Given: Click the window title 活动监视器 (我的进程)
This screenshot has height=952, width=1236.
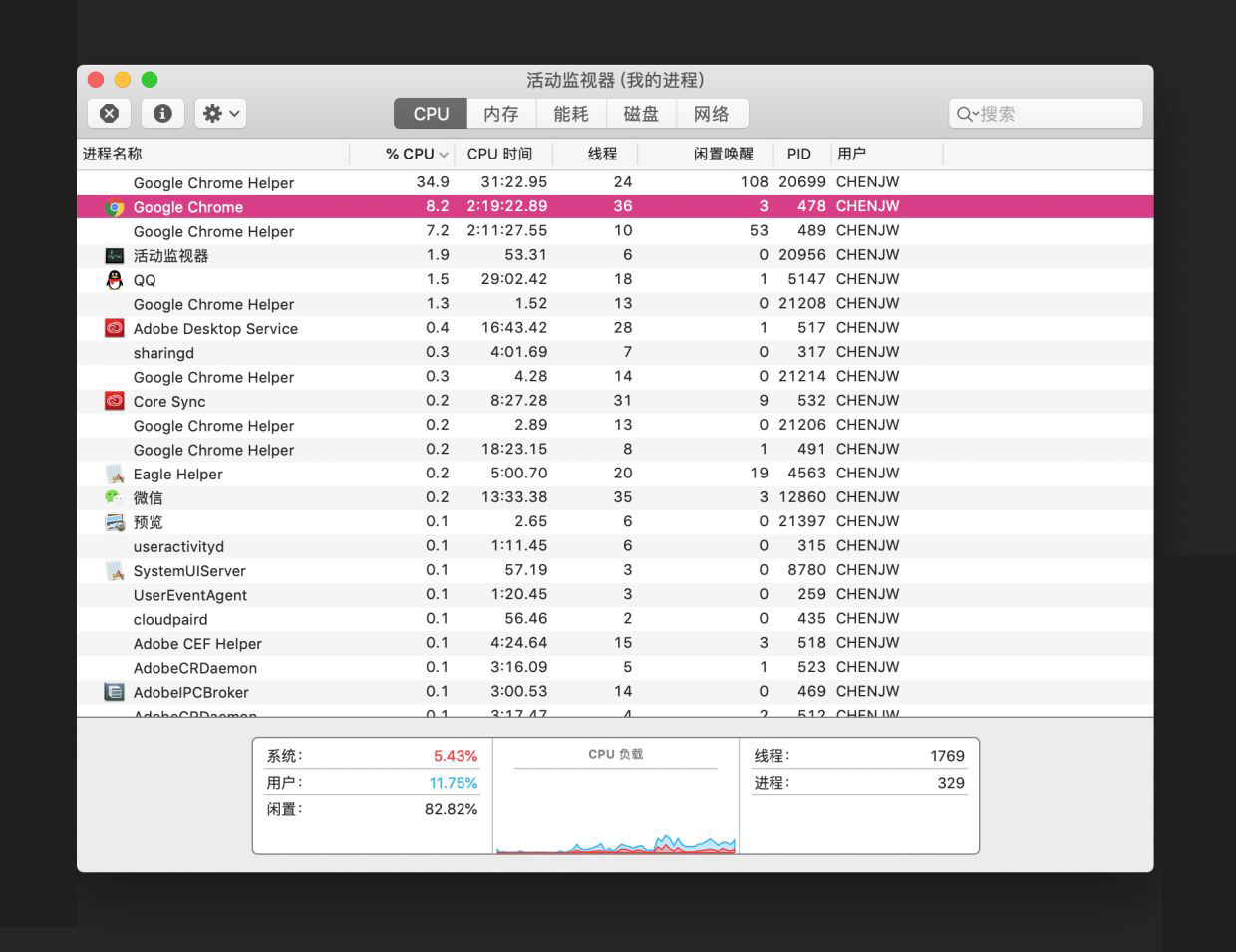Looking at the screenshot, I should pos(615,80).
